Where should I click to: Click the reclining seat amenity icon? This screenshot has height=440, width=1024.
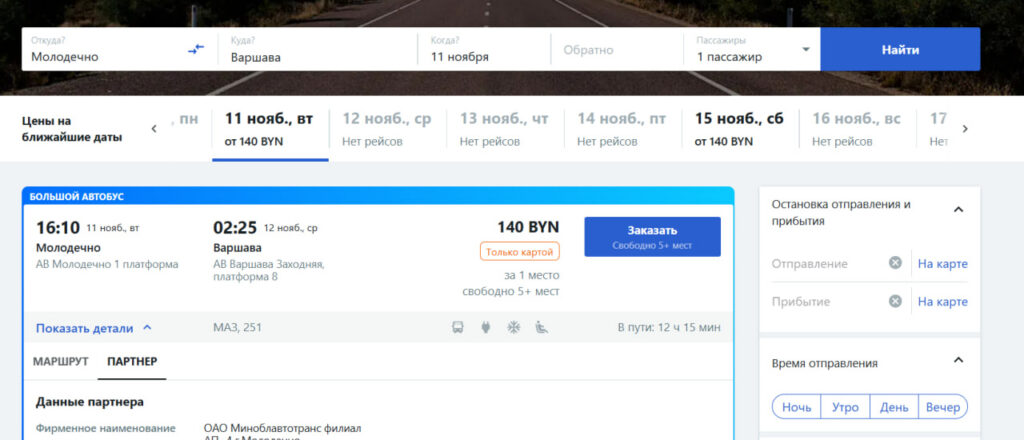click(543, 327)
